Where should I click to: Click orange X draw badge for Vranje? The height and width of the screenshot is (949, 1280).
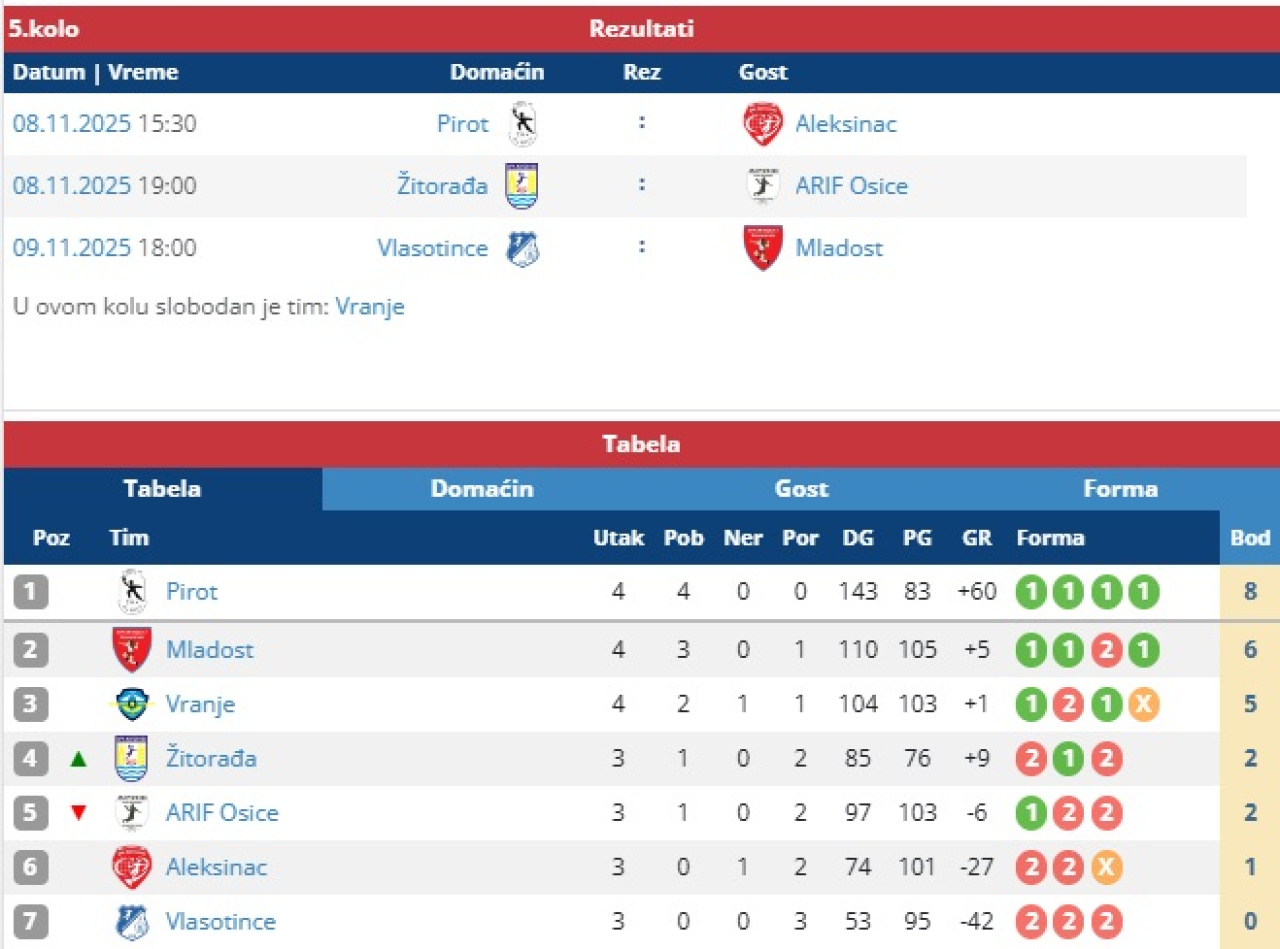tap(1144, 705)
